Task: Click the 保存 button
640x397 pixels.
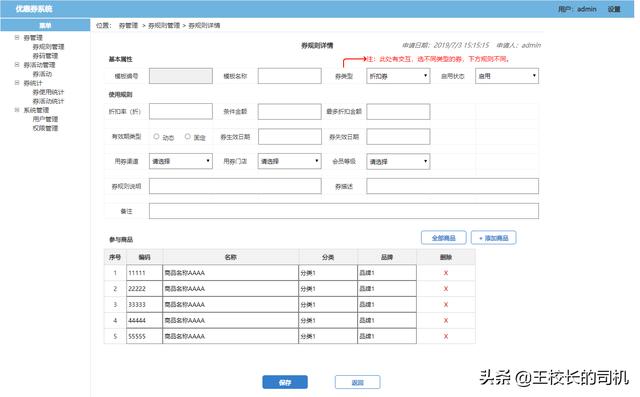Action: (x=285, y=382)
